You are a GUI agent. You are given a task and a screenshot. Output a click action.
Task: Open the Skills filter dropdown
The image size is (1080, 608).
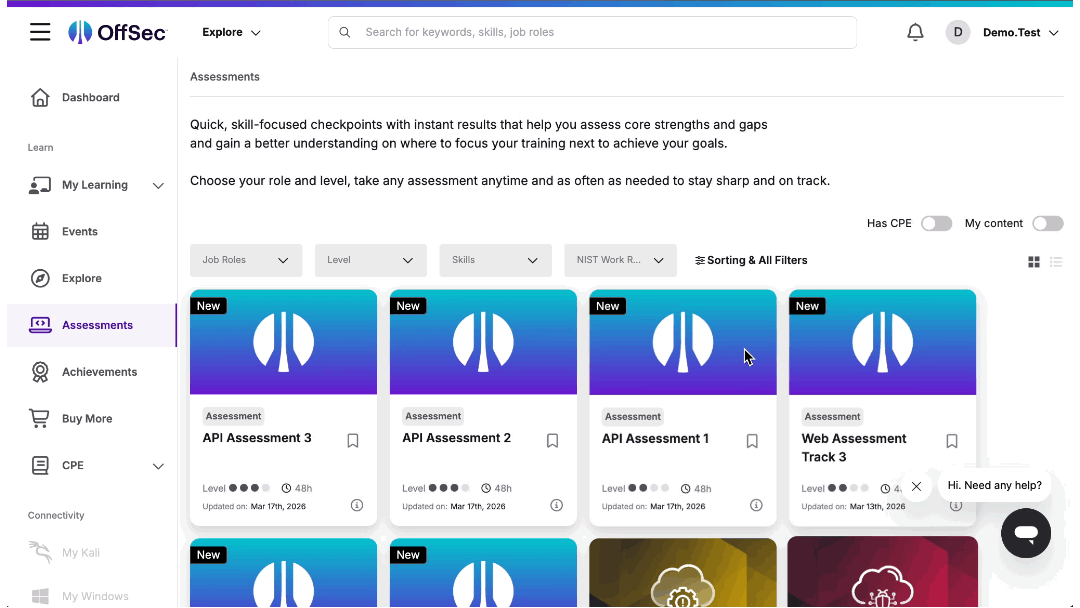point(495,260)
